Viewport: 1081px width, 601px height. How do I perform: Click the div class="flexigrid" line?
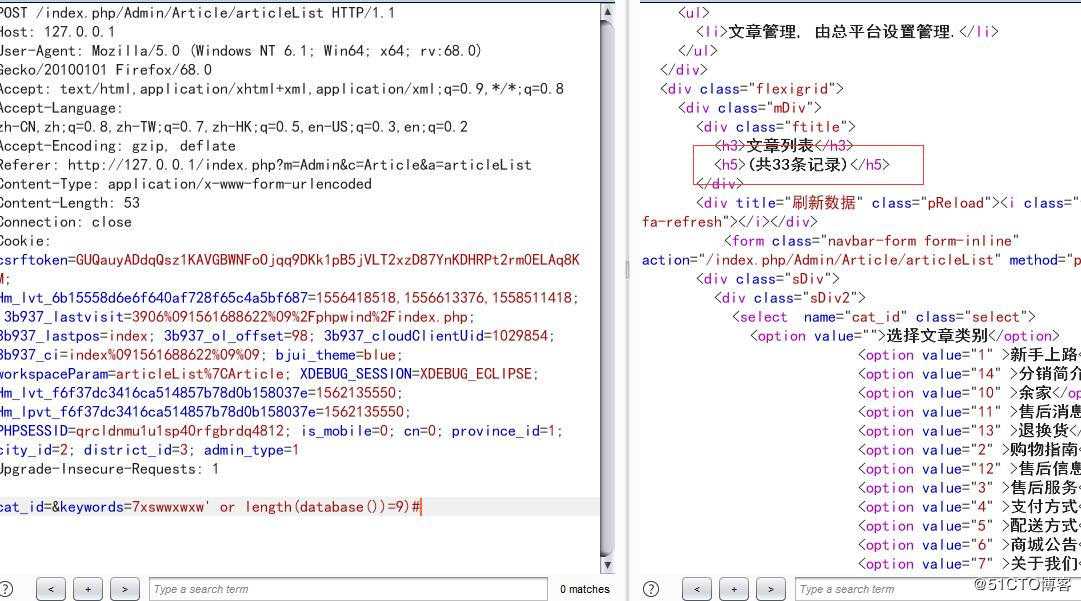tap(751, 89)
